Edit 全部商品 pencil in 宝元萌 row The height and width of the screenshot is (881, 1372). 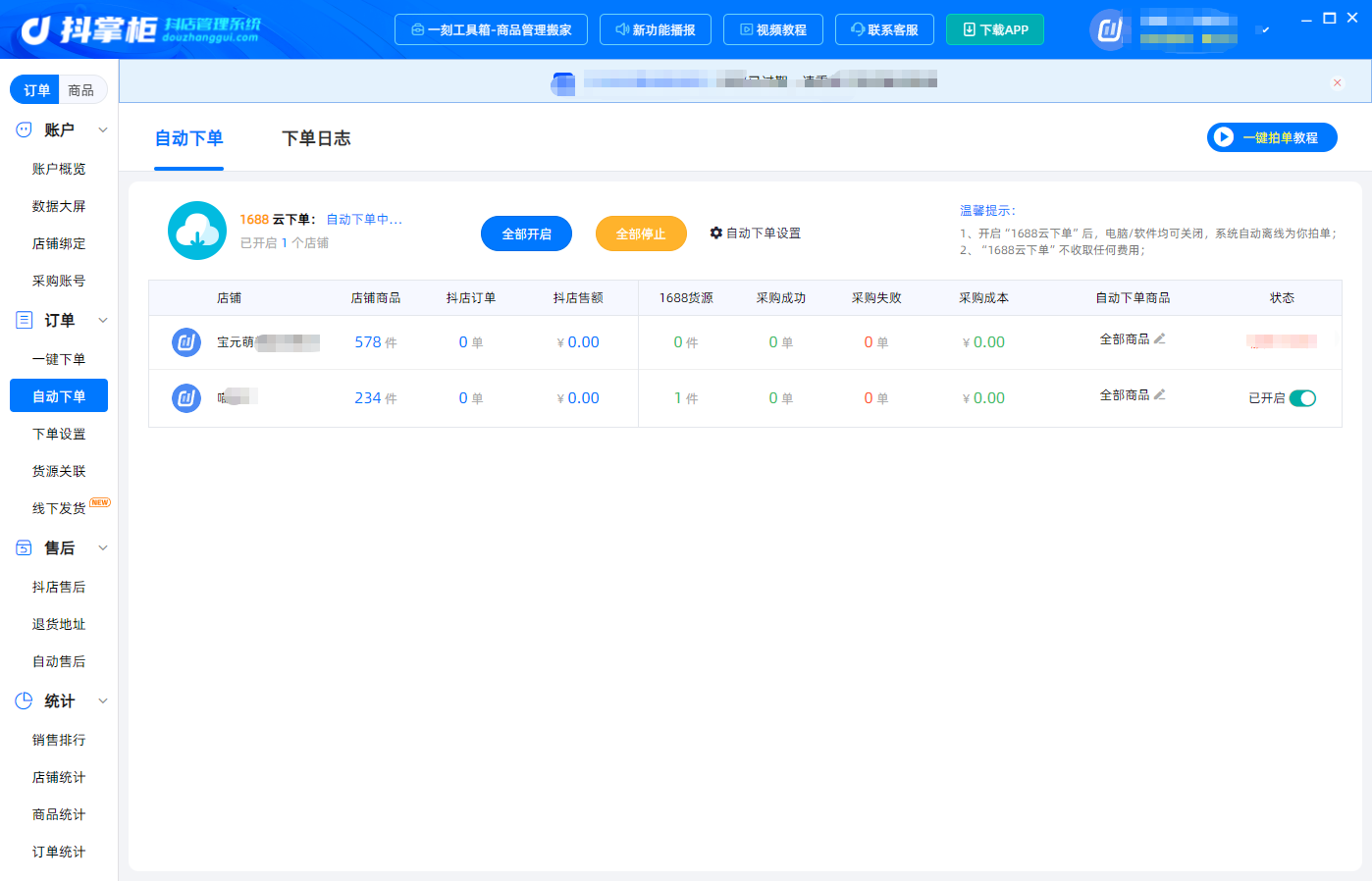click(x=1160, y=338)
